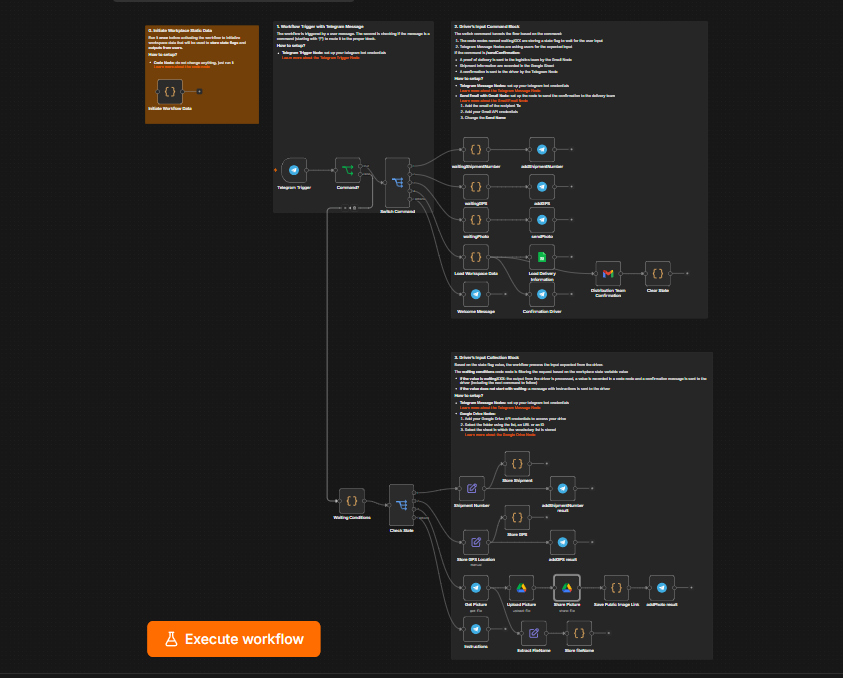Image resolution: width=843 pixels, height=678 pixels.
Task: Select the Instructions Telegram node
Action: [476, 629]
